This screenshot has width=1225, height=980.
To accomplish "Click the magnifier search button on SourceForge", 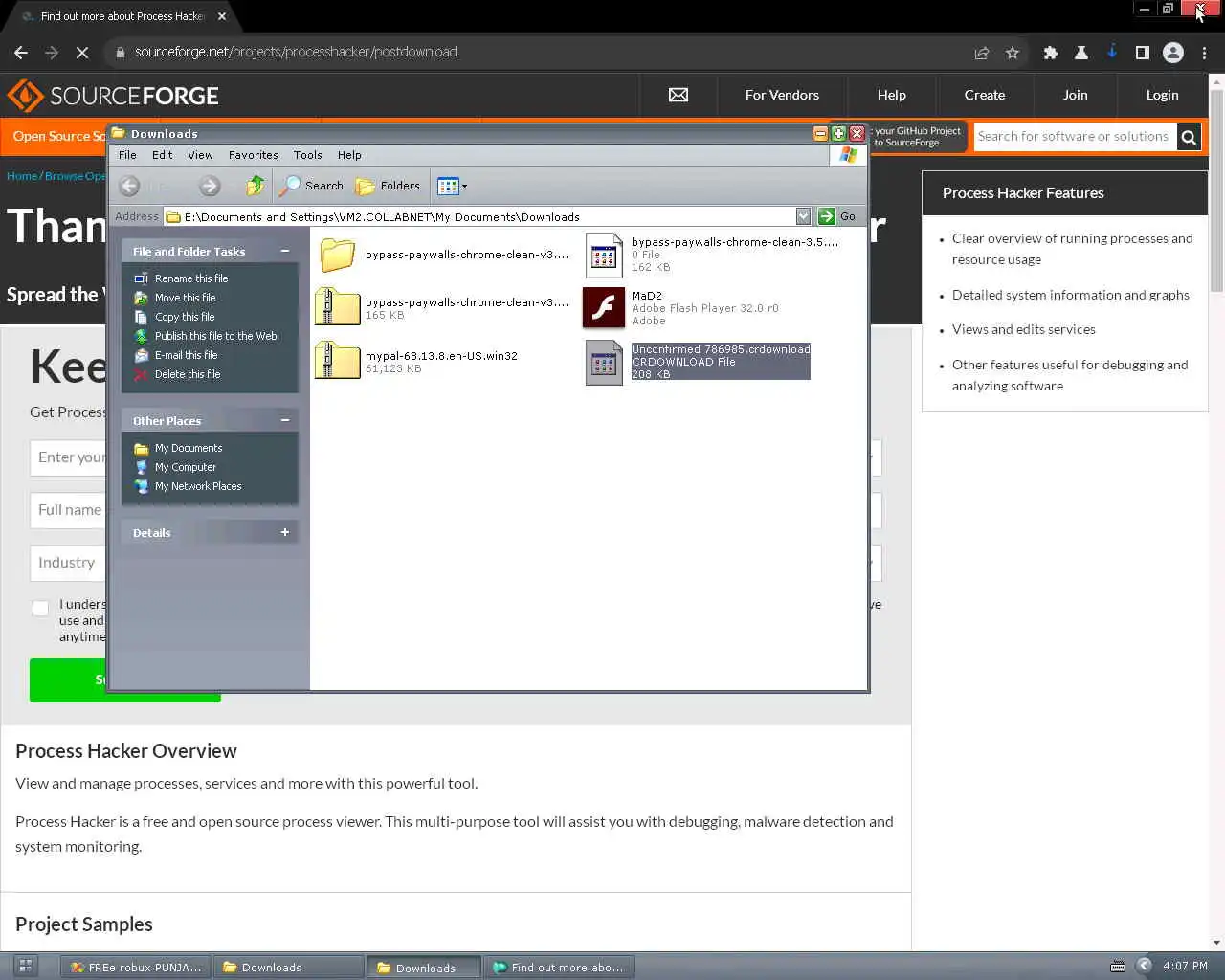I will tap(1189, 137).
